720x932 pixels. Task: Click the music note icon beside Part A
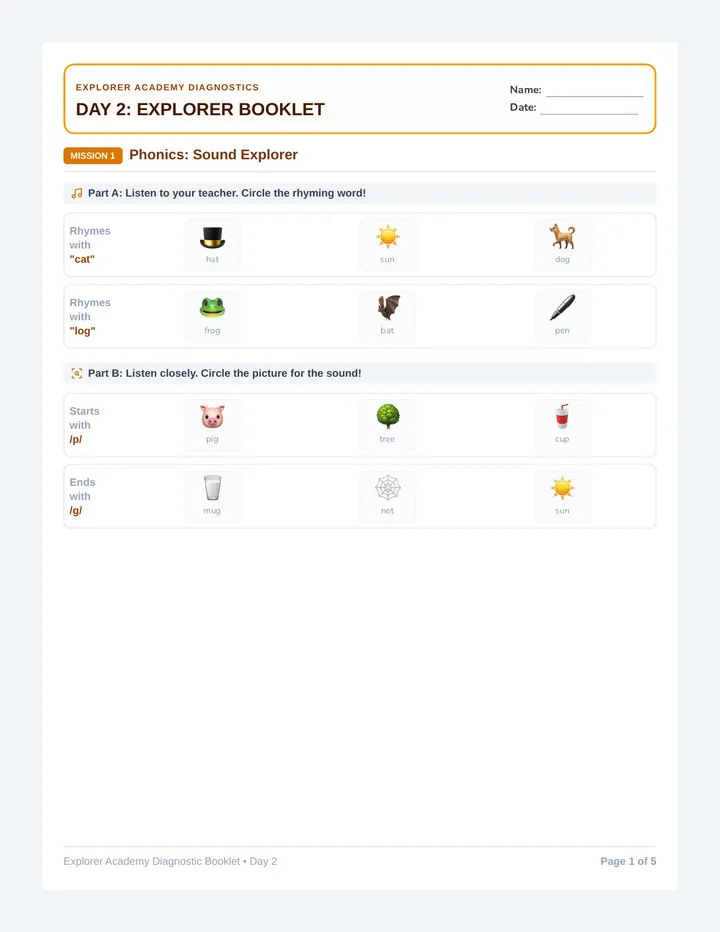(x=77, y=193)
